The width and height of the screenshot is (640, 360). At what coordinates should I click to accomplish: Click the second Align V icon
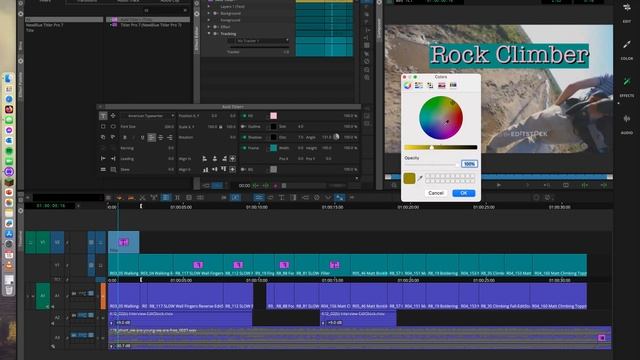click(215, 169)
